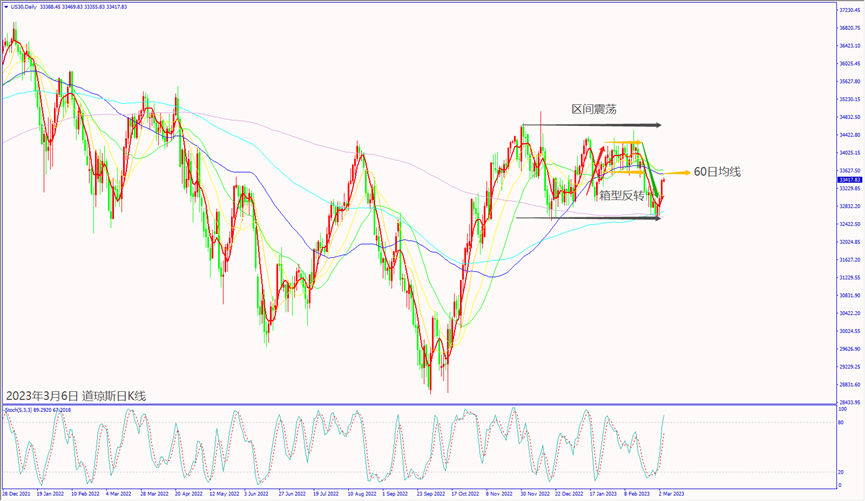Click the 28 Dec 2021 date label

(19, 494)
